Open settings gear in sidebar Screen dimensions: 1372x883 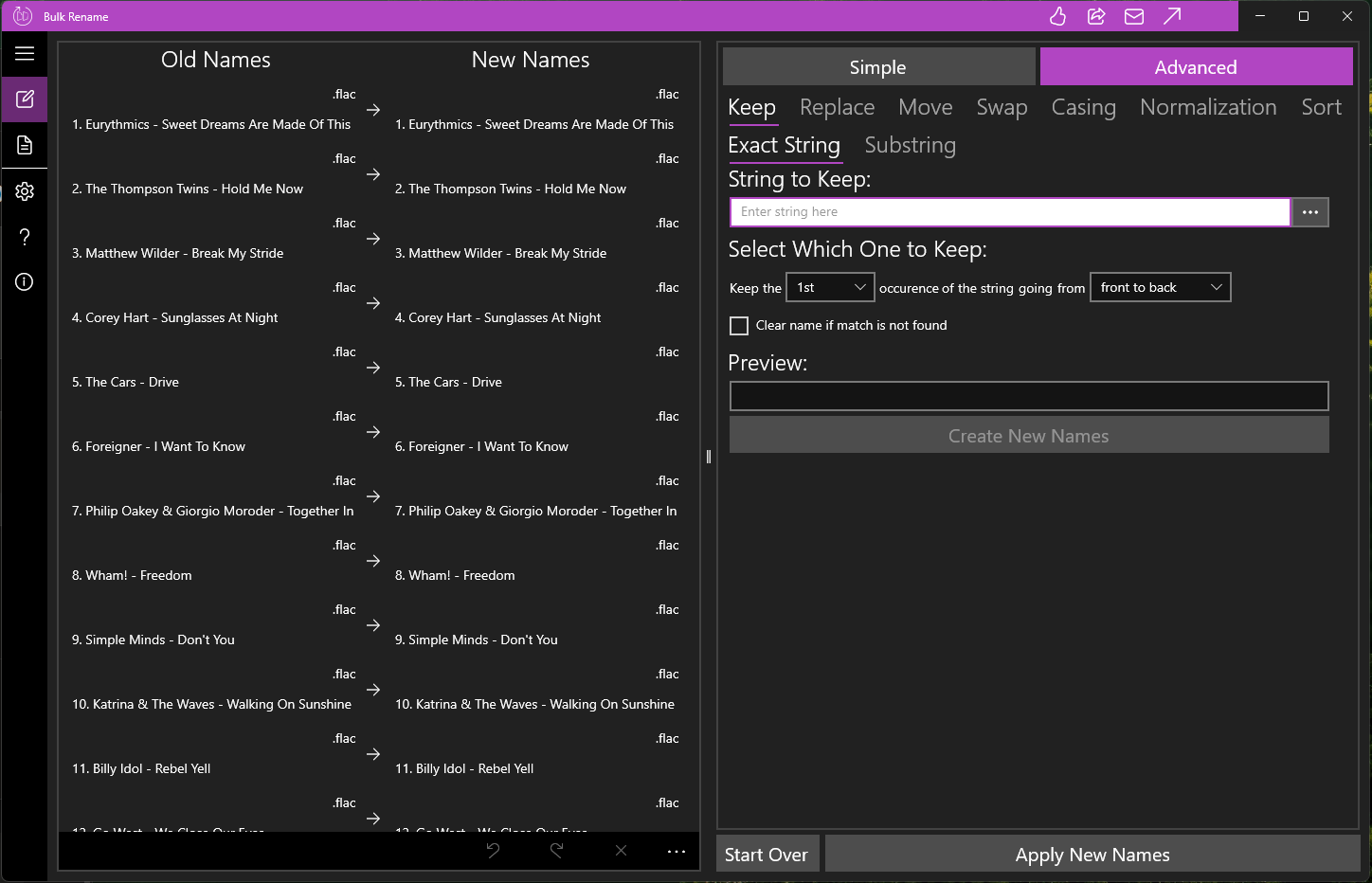pos(25,191)
